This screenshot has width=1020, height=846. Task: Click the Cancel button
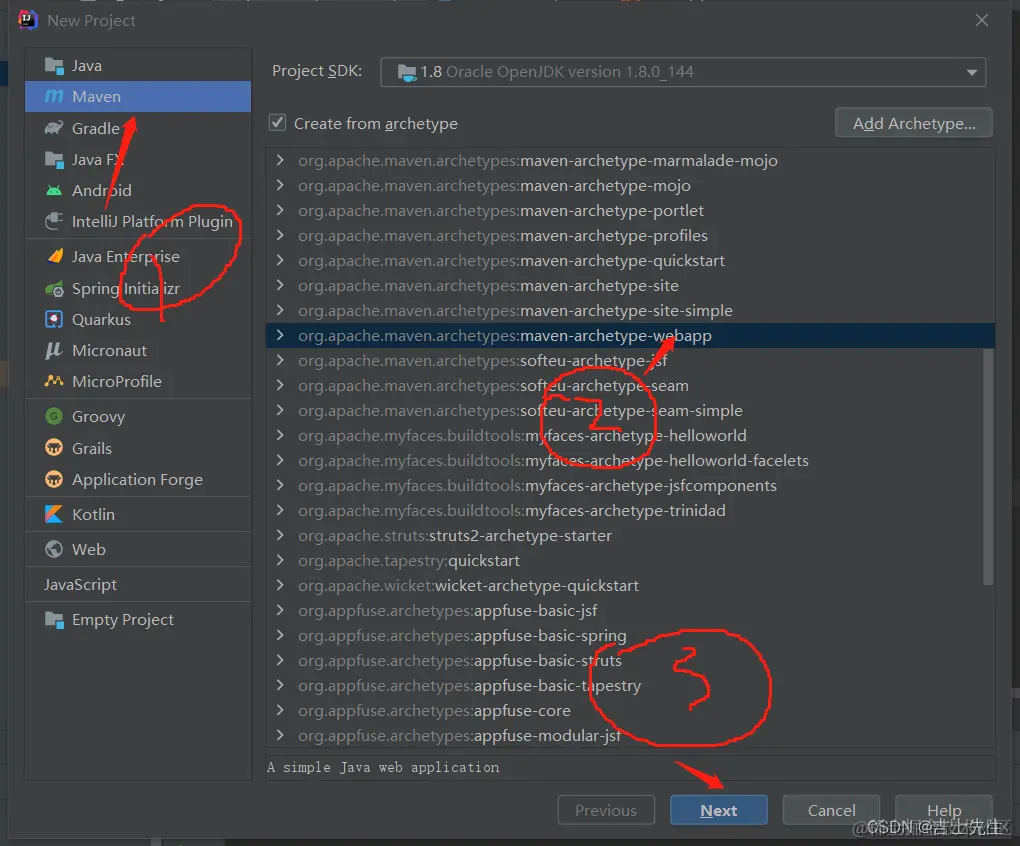coord(831,810)
